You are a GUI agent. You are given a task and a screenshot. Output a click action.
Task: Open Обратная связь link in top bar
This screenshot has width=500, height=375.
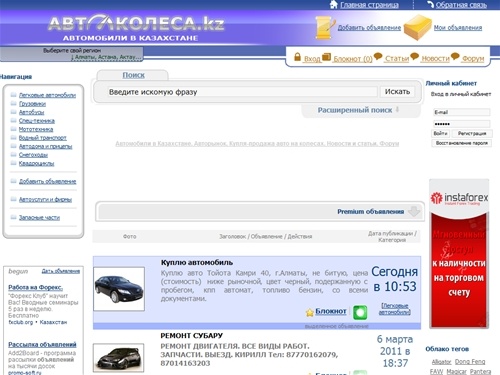[461, 5]
